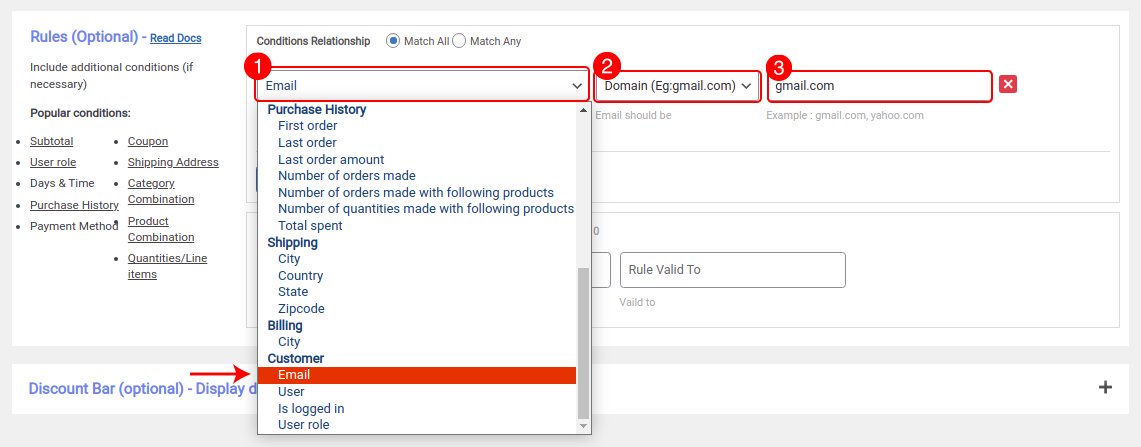Screen dimensions: 1141x447
Task: Click the Quantities/Line items link
Action: pos(167,266)
